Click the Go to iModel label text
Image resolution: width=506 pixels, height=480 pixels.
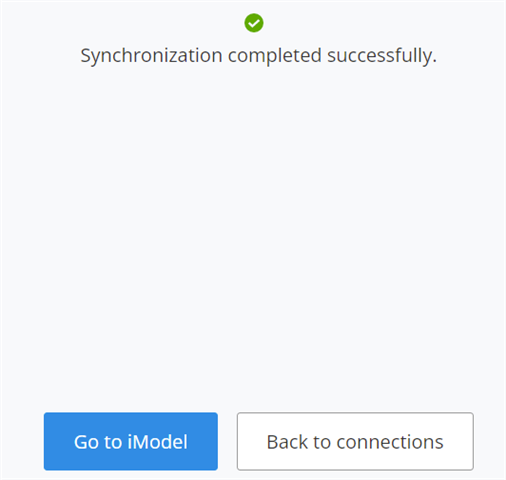pyautogui.click(x=131, y=442)
